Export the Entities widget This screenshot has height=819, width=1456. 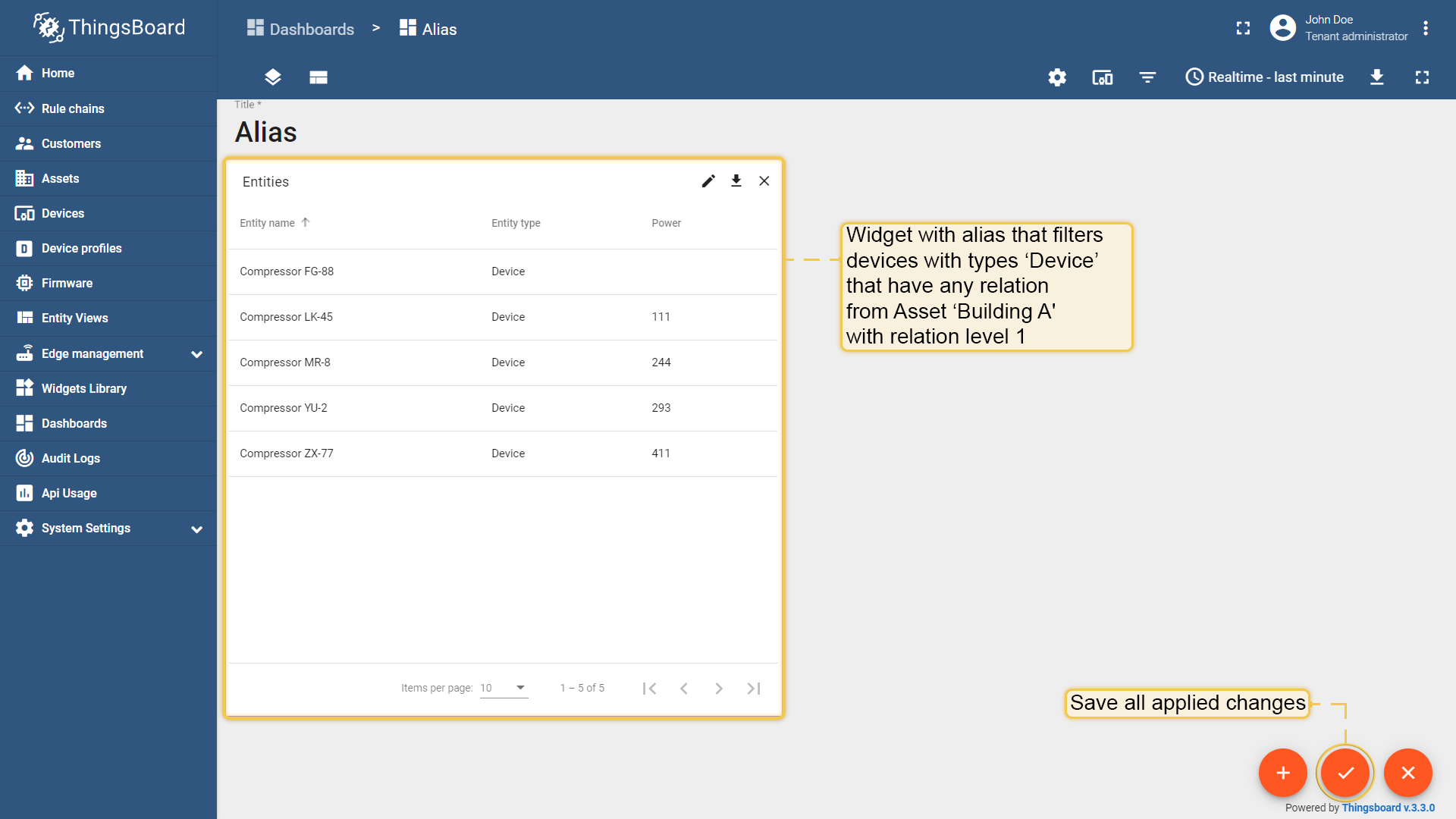coord(736,181)
